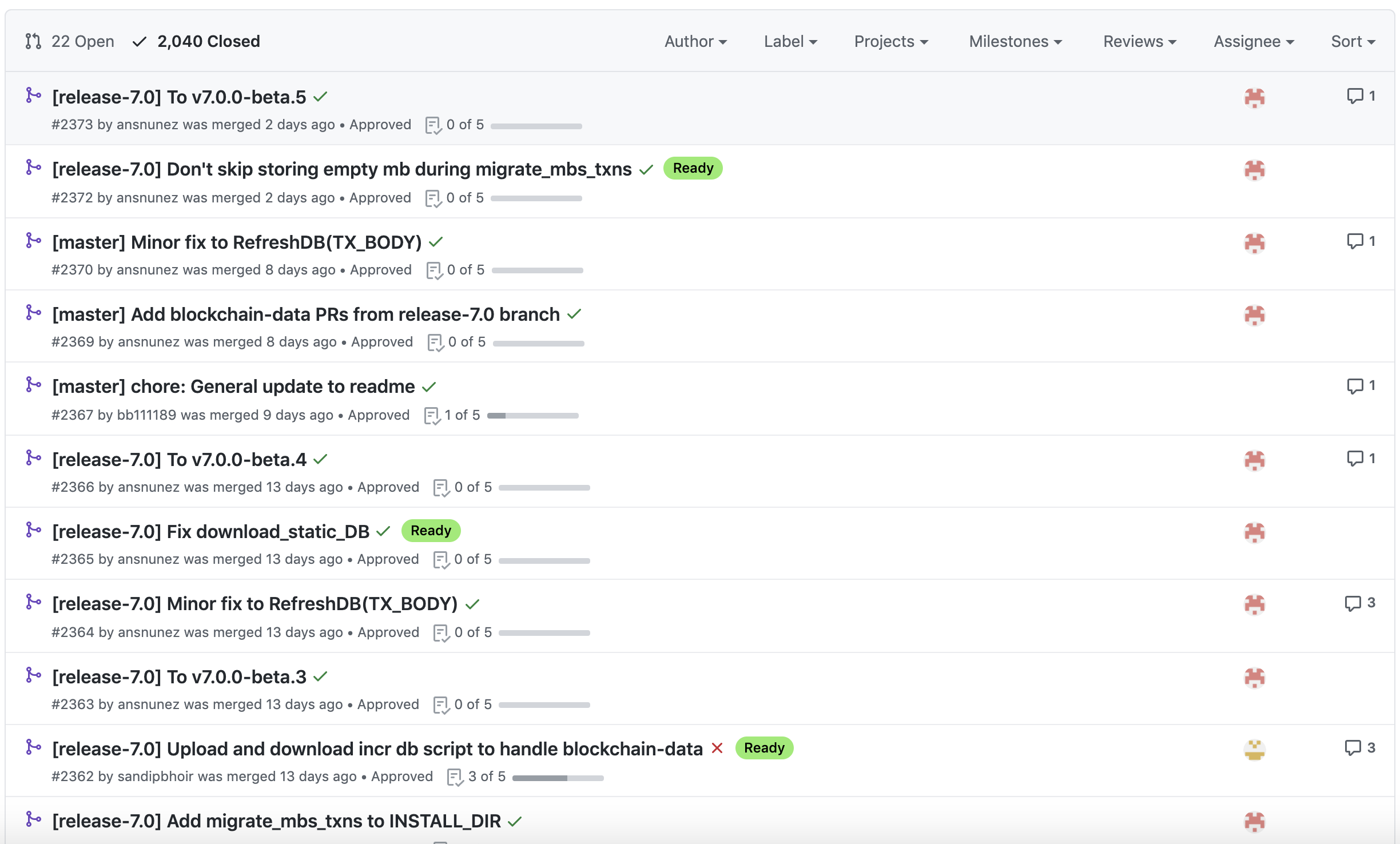Click green check status of PR #2372
Viewport: 1400px width, 844px height.
(646, 170)
